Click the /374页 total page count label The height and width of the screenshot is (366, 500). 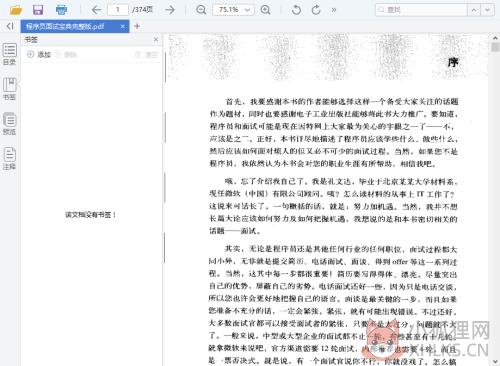pyautogui.click(x=143, y=10)
